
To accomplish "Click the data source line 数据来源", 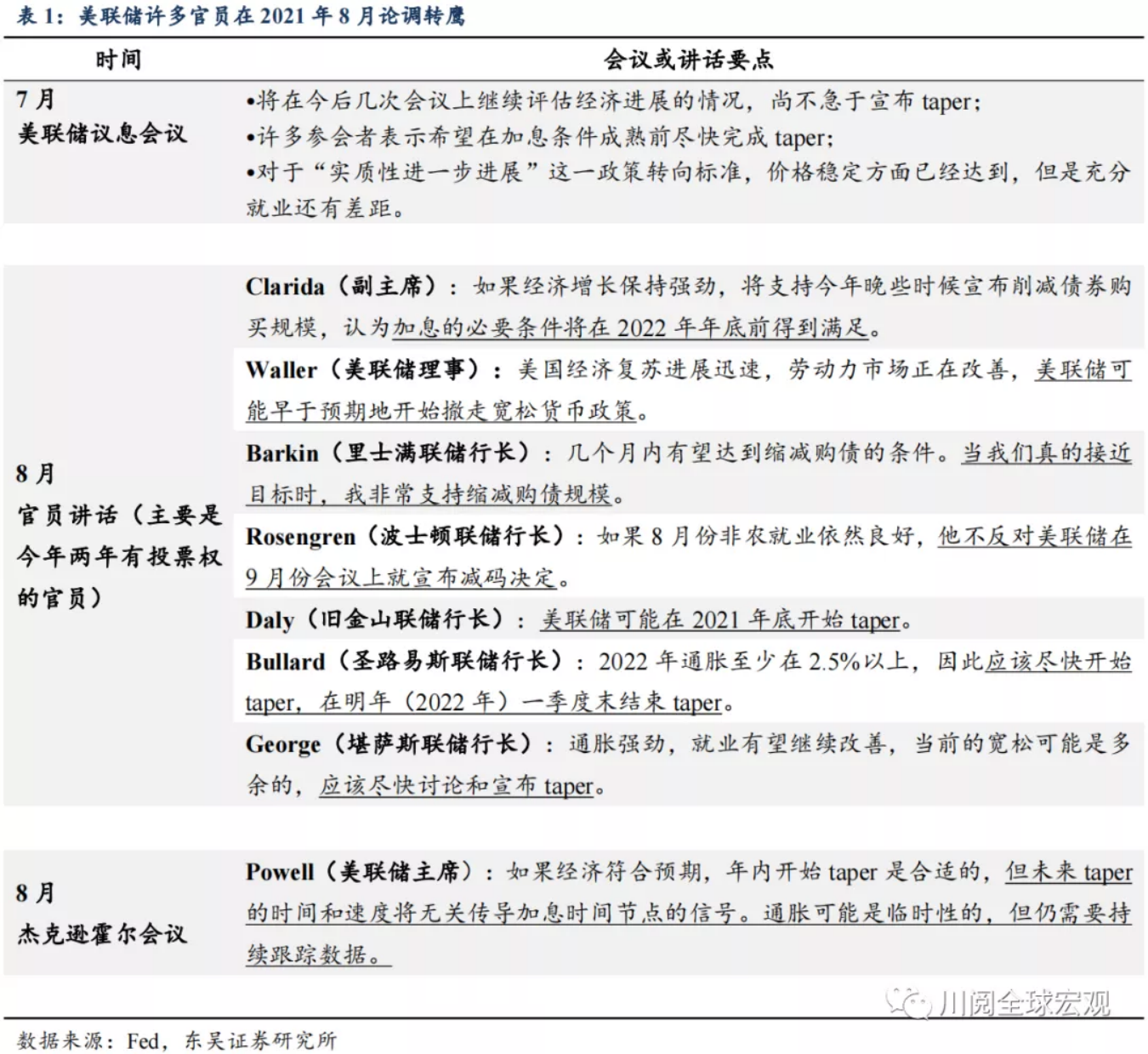I will 177,1040.
